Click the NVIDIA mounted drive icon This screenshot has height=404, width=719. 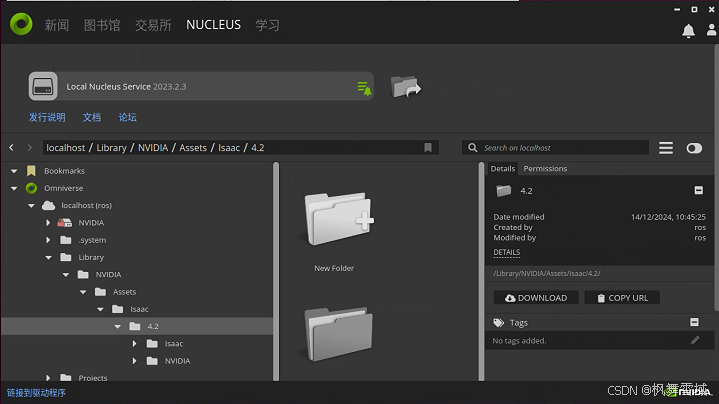tap(65, 223)
